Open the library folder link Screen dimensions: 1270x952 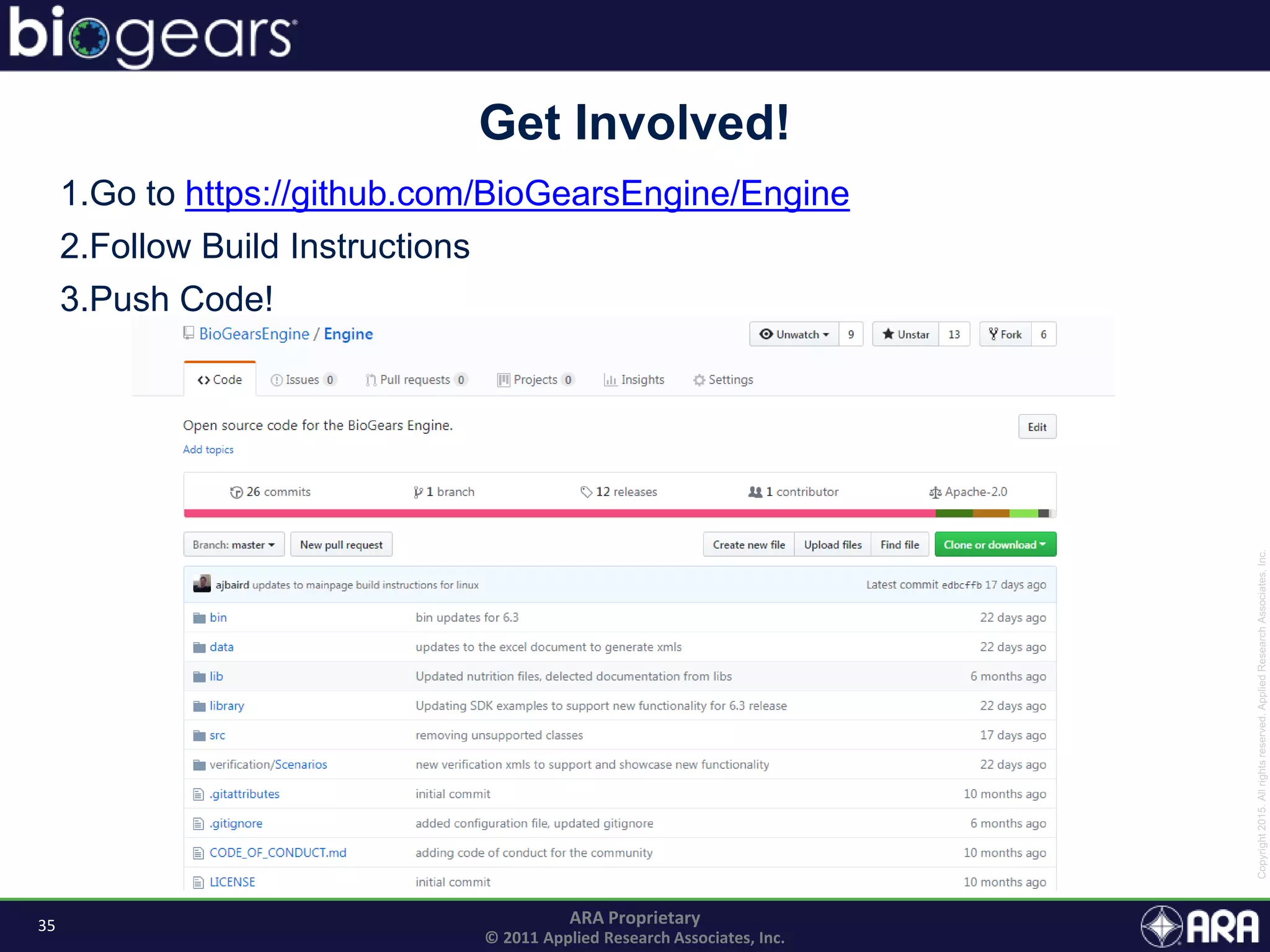pyautogui.click(x=227, y=705)
